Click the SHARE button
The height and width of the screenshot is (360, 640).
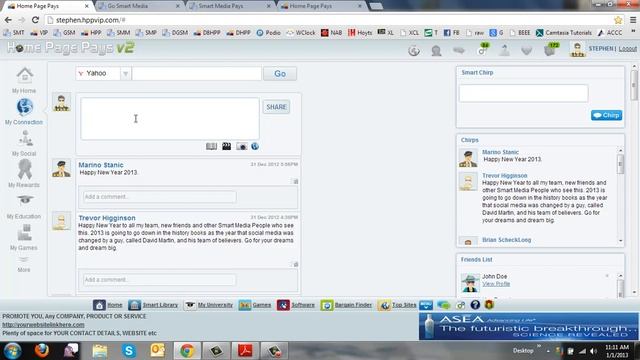point(276,107)
